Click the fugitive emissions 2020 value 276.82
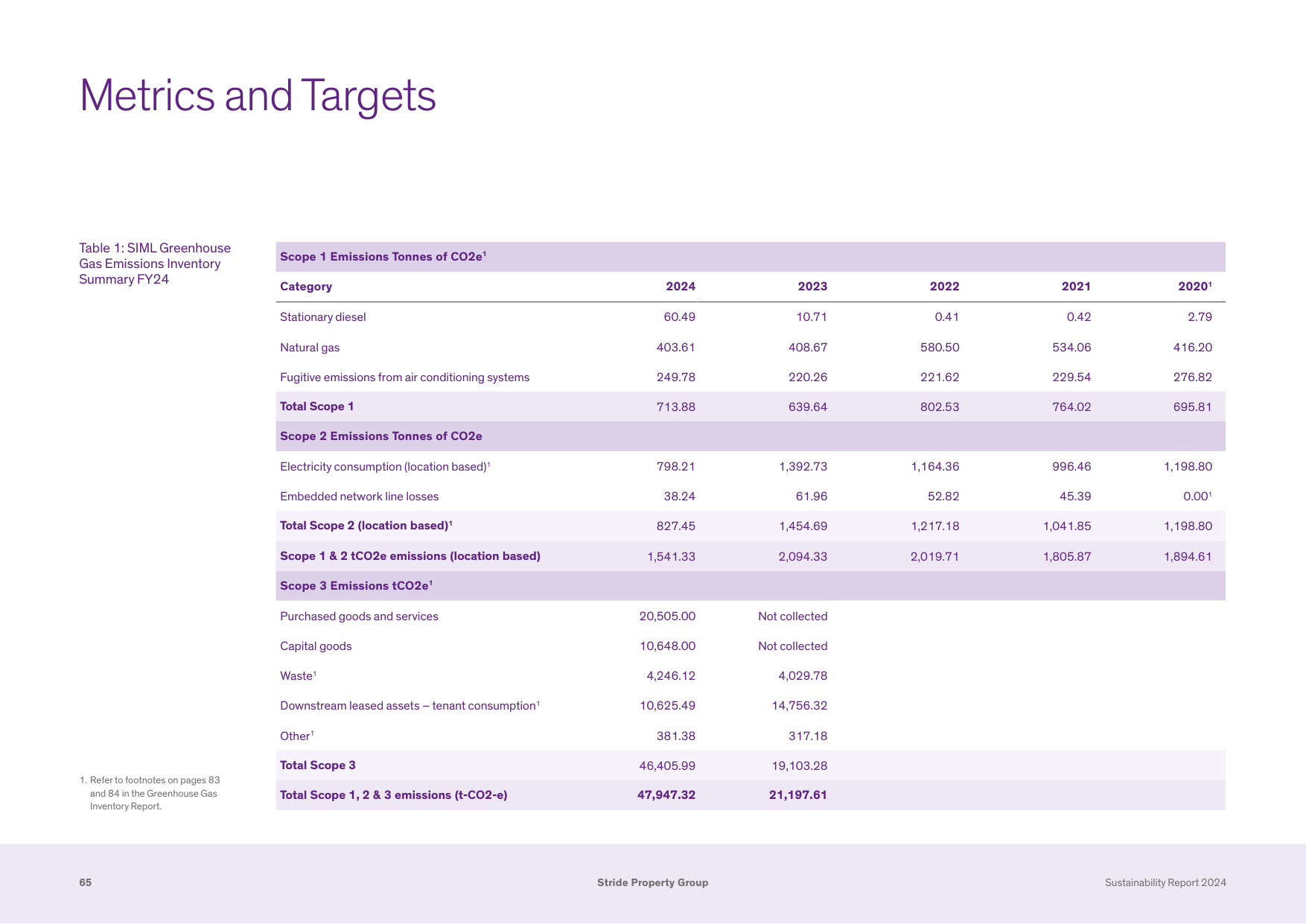Image resolution: width=1306 pixels, height=924 pixels. (x=1193, y=377)
